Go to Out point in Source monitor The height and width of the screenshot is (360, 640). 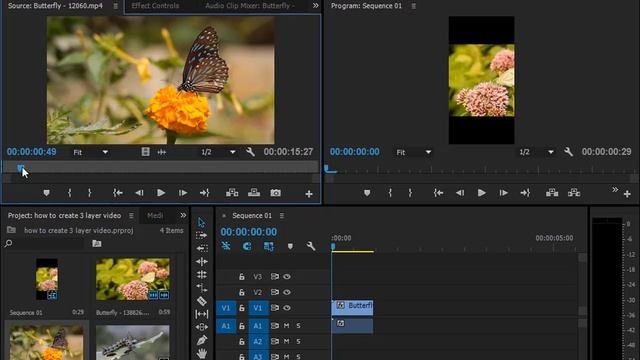(x=204, y=193)
